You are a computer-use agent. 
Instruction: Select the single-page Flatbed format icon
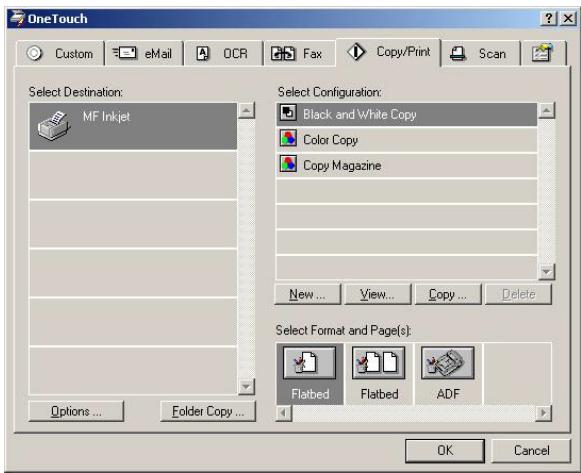point(309,363)
